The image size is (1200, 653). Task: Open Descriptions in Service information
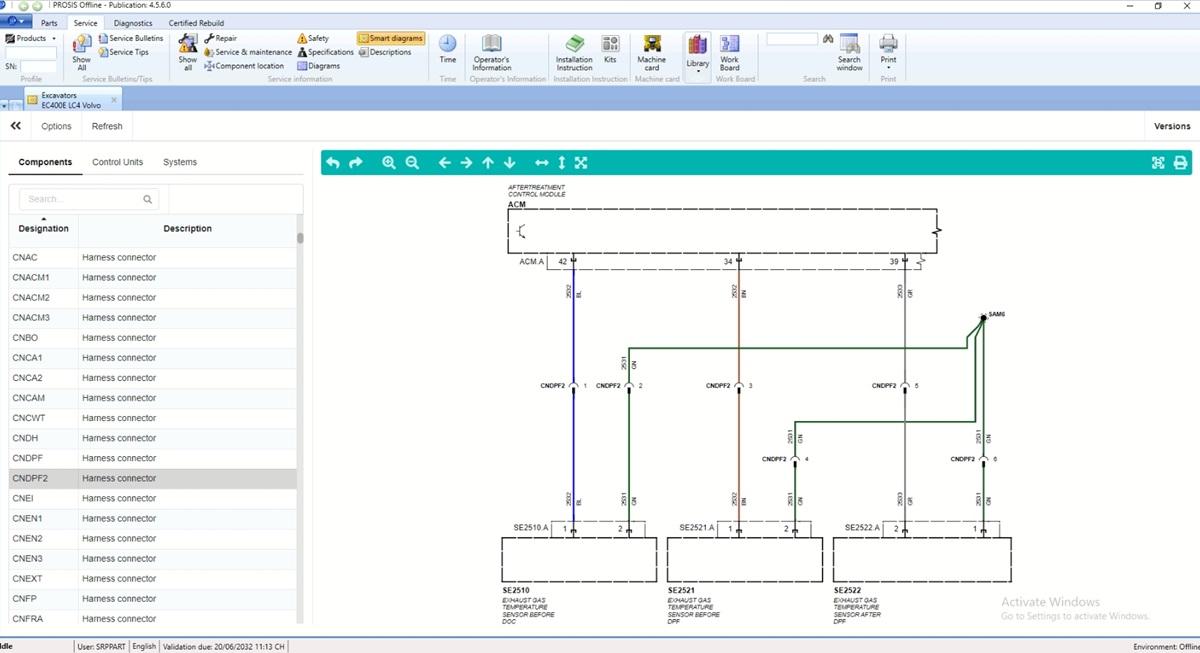[384, 52]
